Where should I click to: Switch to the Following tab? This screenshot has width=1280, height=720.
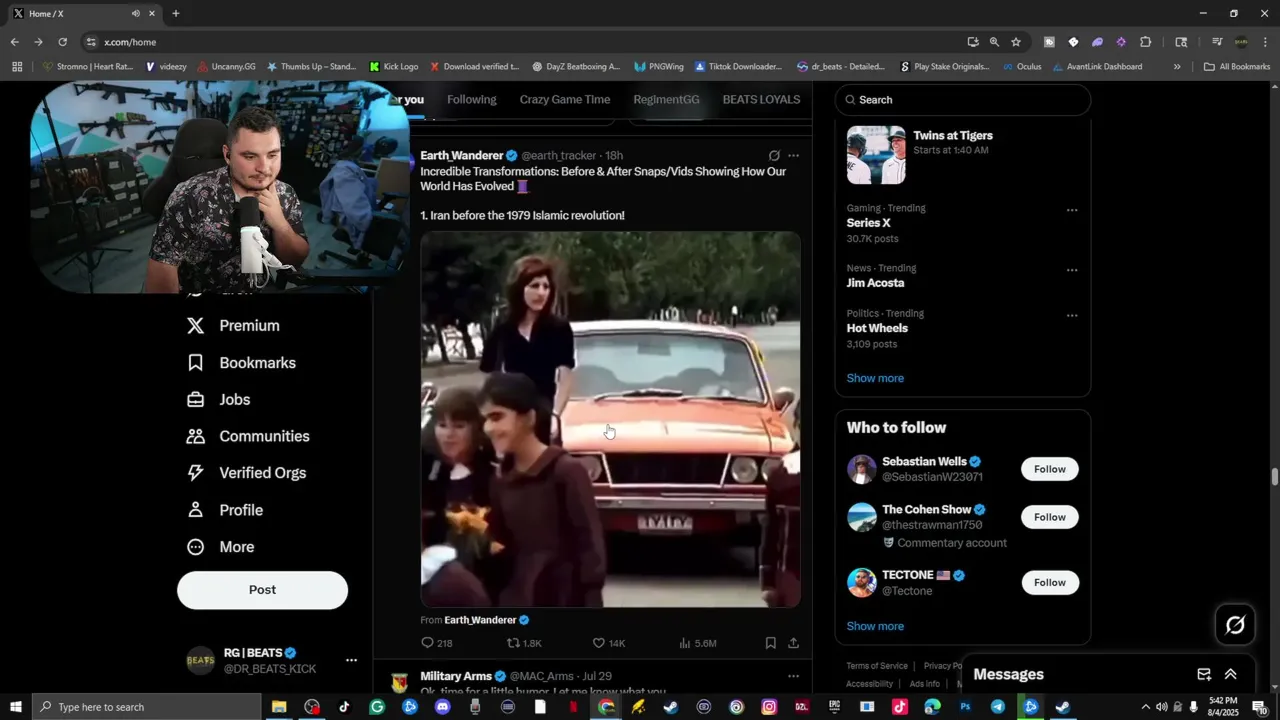(x=471, y=100)
